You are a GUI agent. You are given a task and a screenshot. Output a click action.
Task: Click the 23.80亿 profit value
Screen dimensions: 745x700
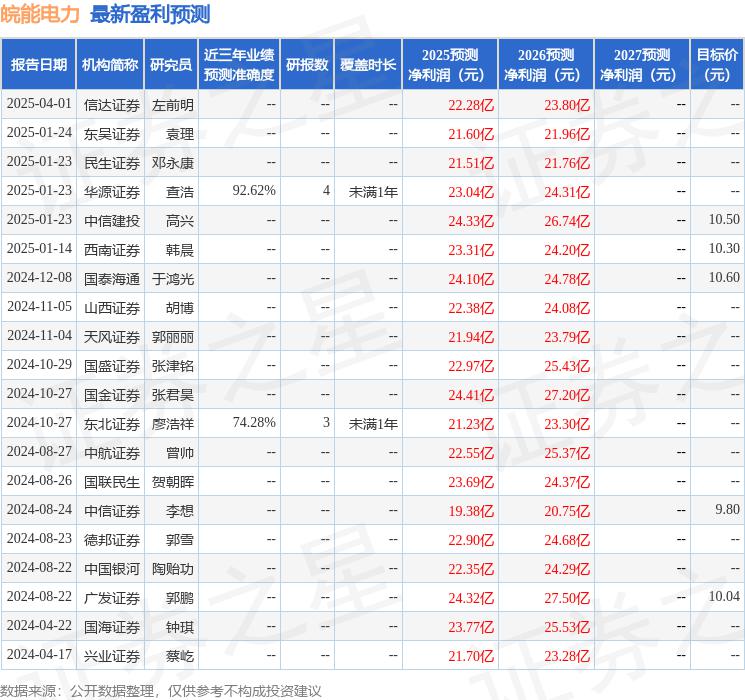[567, 105]
